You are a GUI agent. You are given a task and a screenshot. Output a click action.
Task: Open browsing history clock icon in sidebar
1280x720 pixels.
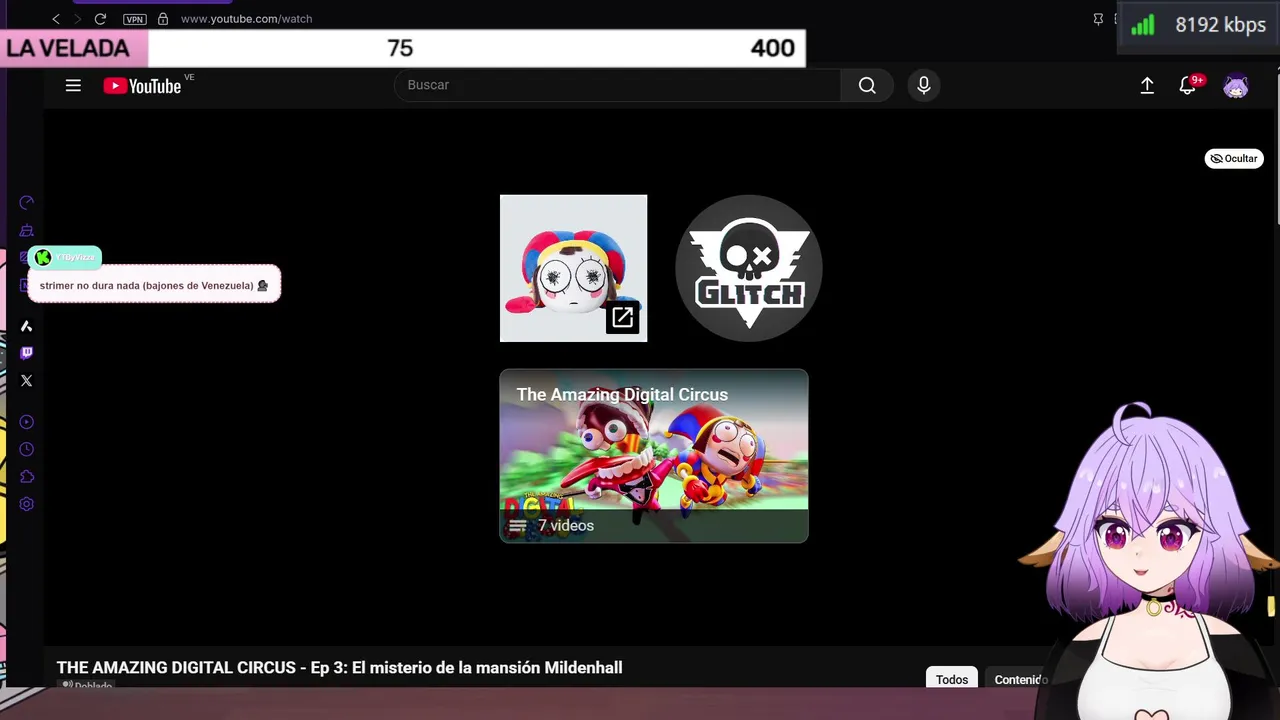coord(27,450)
